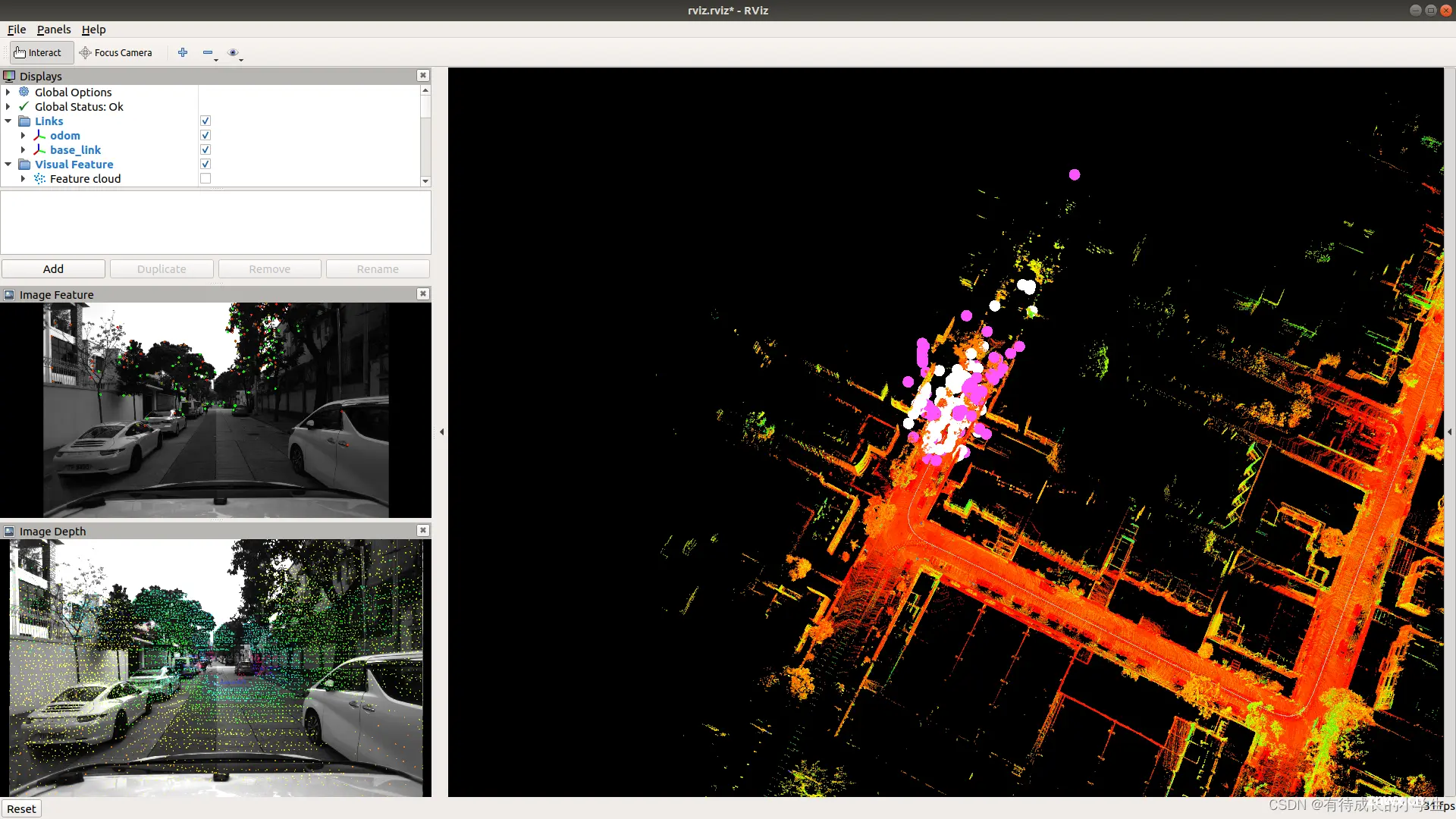Open the Panels menu
The image size is (1456, 819).
[53, 28]
